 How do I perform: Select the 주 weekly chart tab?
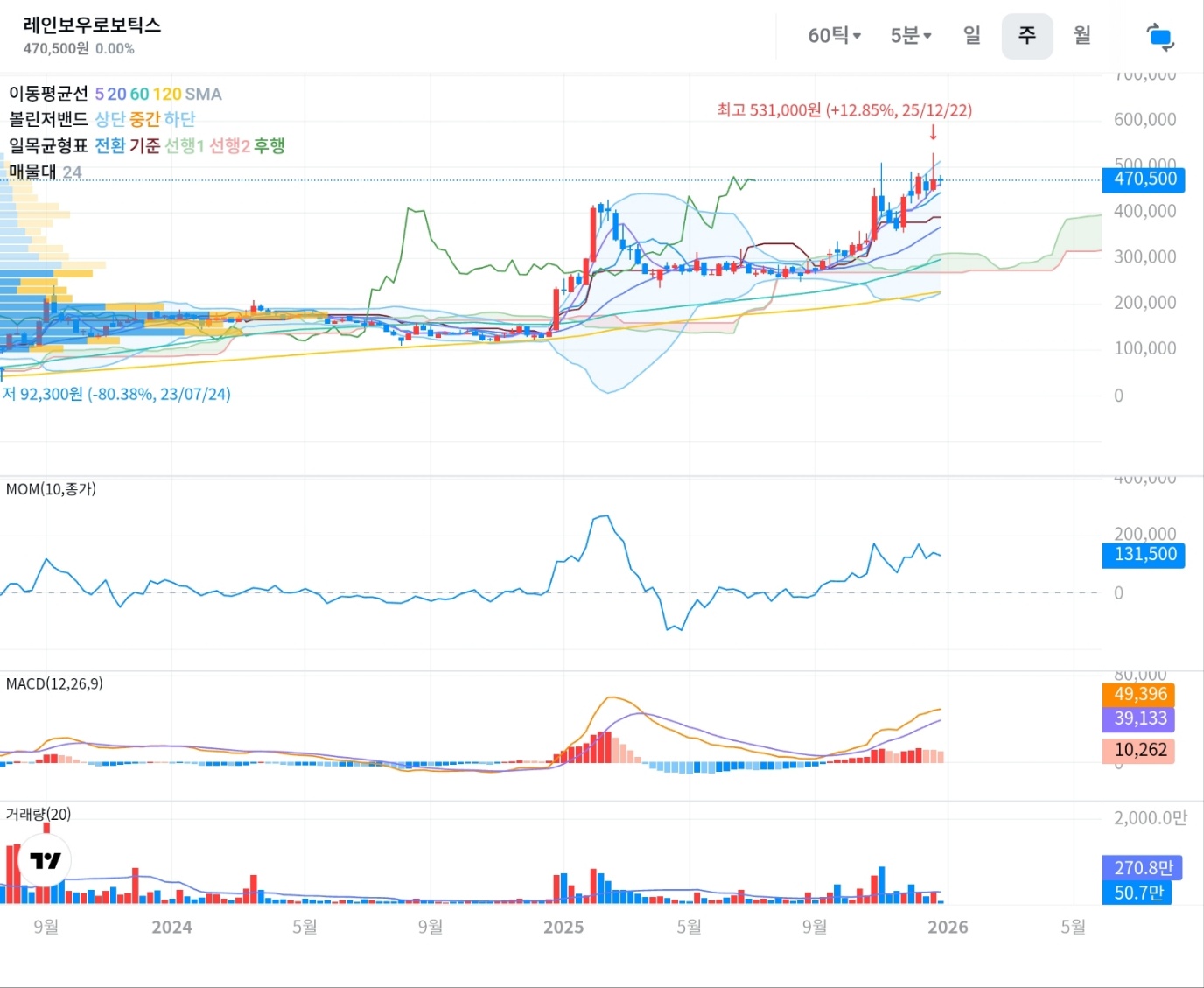[x=1026, y=36]
